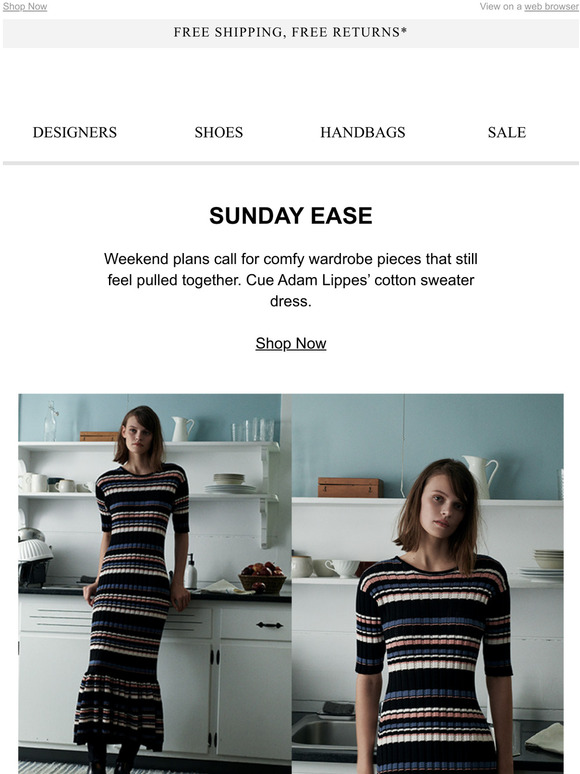The image size is (580, 774).
Task: Click the SUNDAY EASE headline
Action: [x=290, y=216]
